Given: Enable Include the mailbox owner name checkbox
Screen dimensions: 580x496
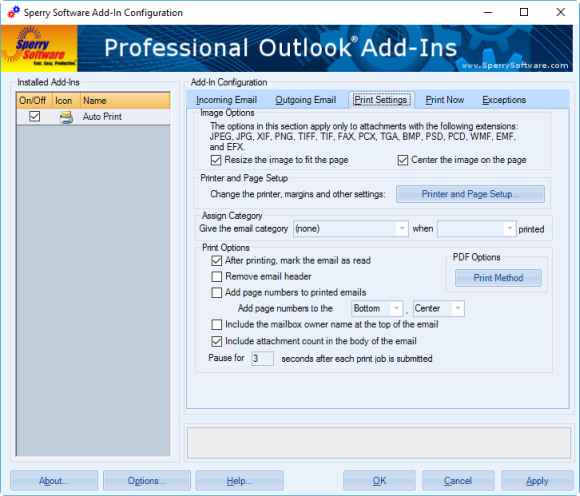Looking at the screenshot, I should click(x=217, y=325).
